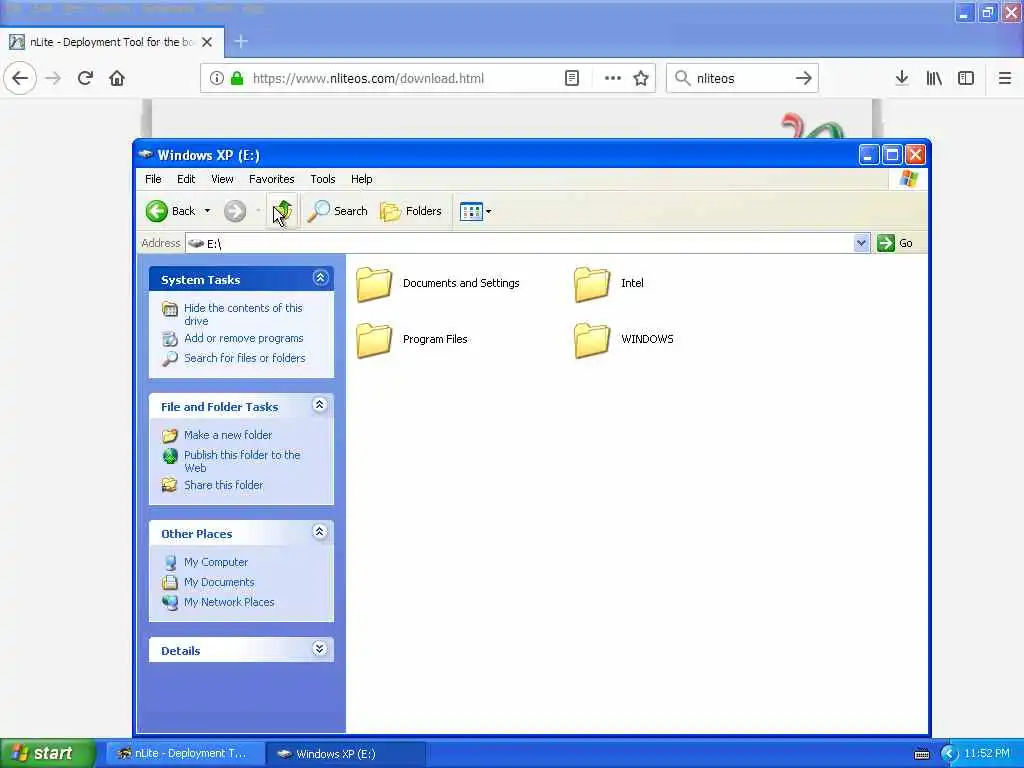The image size is (1024, 768).
Task: Click the greyed Forward arrow in Explorer
Action: click(x=235, y=211)
